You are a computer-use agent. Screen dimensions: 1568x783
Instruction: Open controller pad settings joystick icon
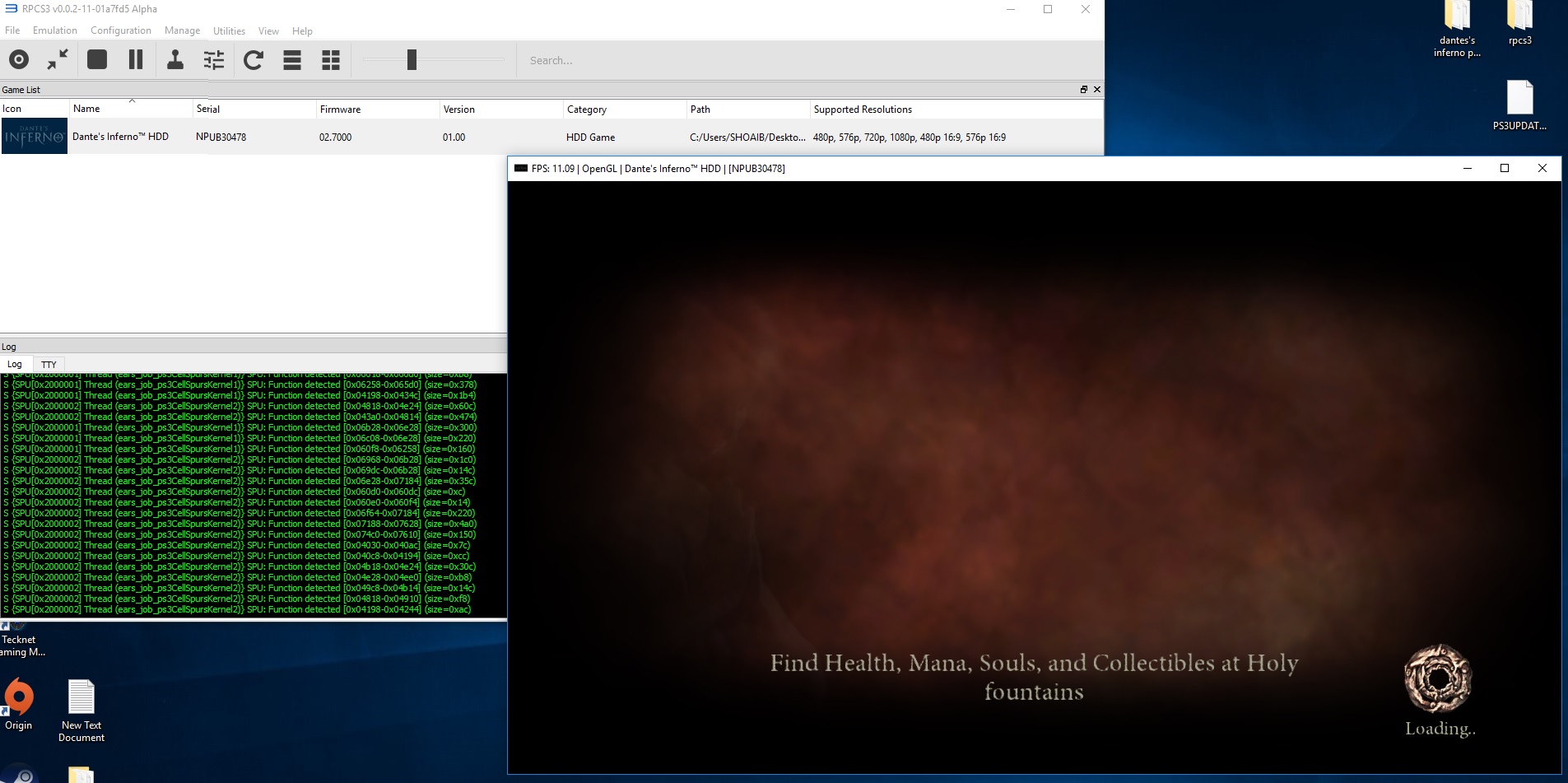point(175,60)
